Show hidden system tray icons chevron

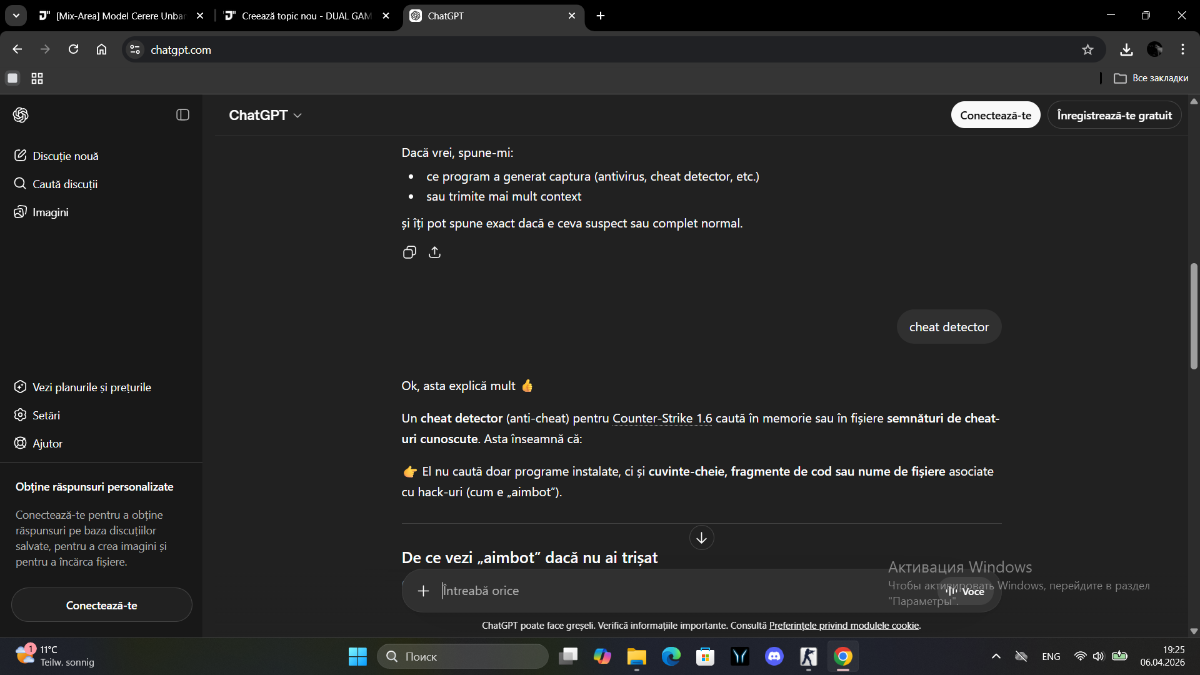(995, 657)
